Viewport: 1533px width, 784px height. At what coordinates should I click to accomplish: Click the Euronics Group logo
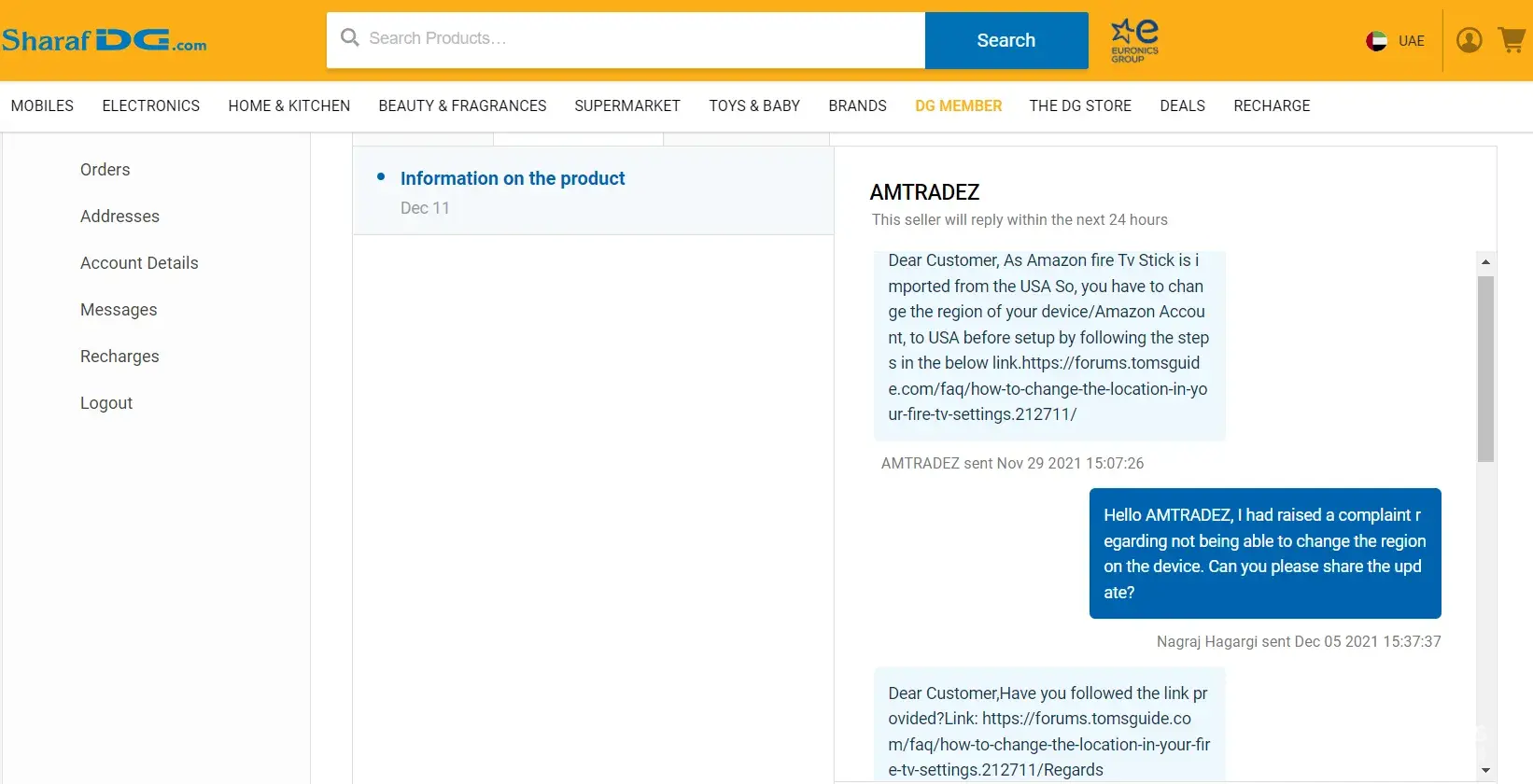click(x=1133, y=41)
